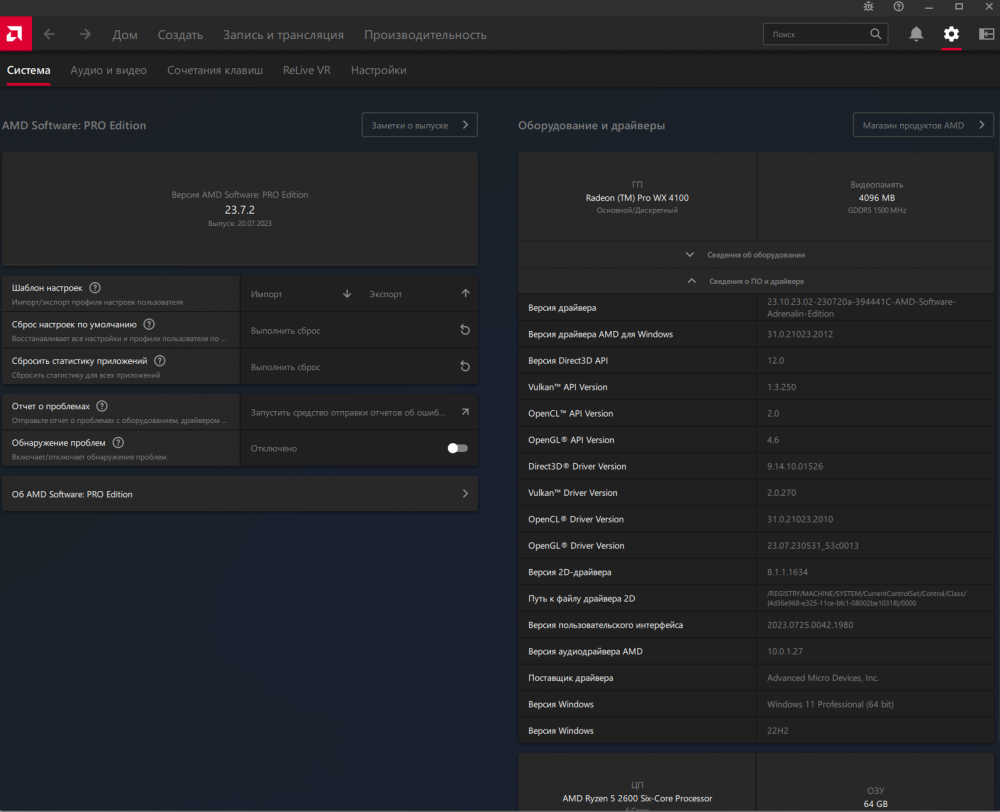The height and width of the screenshot is (812, 1000).
Task: Switch to the ReLive VR tab
Action: pyautogui.click(x=307, y=70)
